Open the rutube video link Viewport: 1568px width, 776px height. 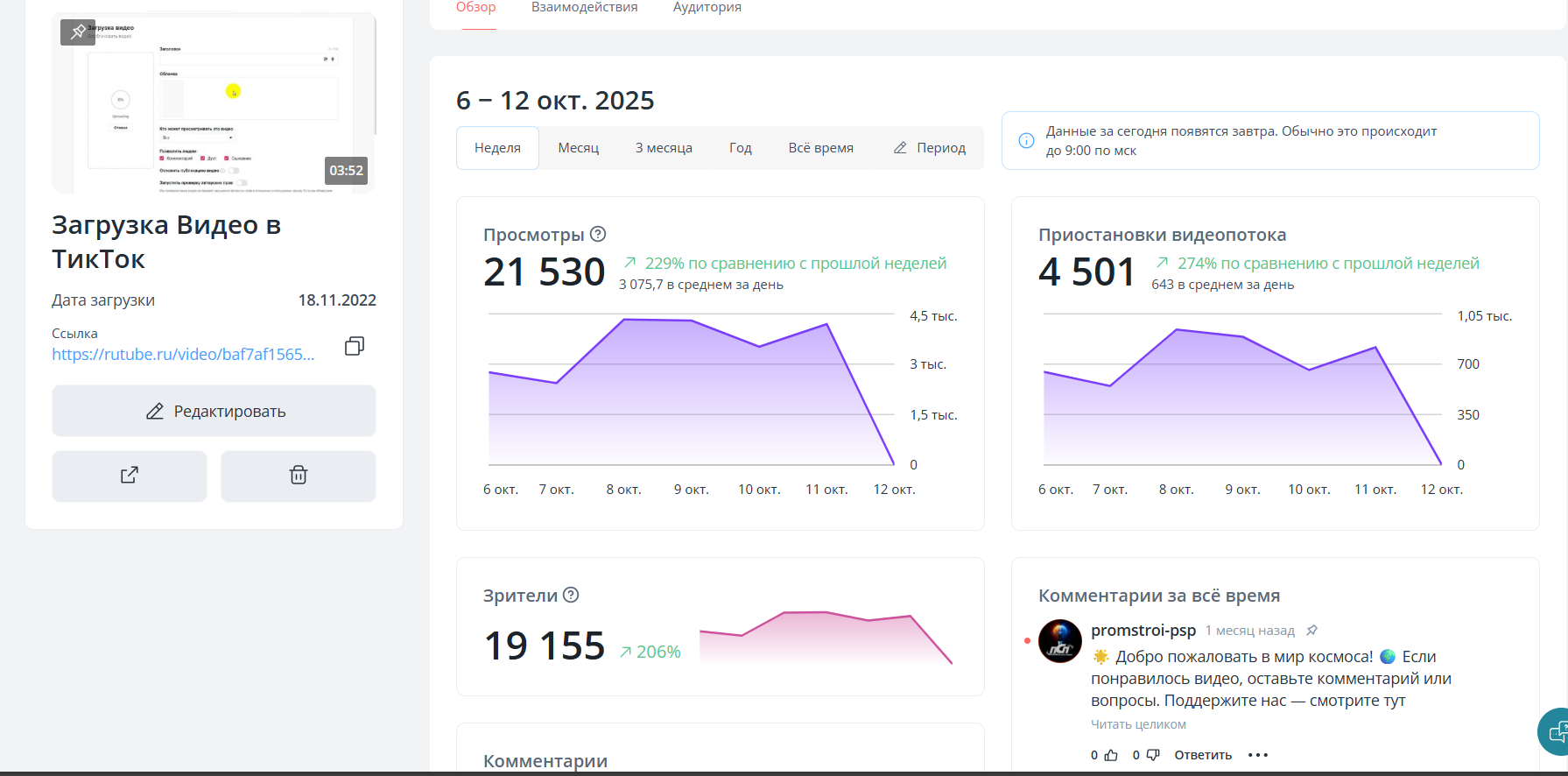click(183, 354)
